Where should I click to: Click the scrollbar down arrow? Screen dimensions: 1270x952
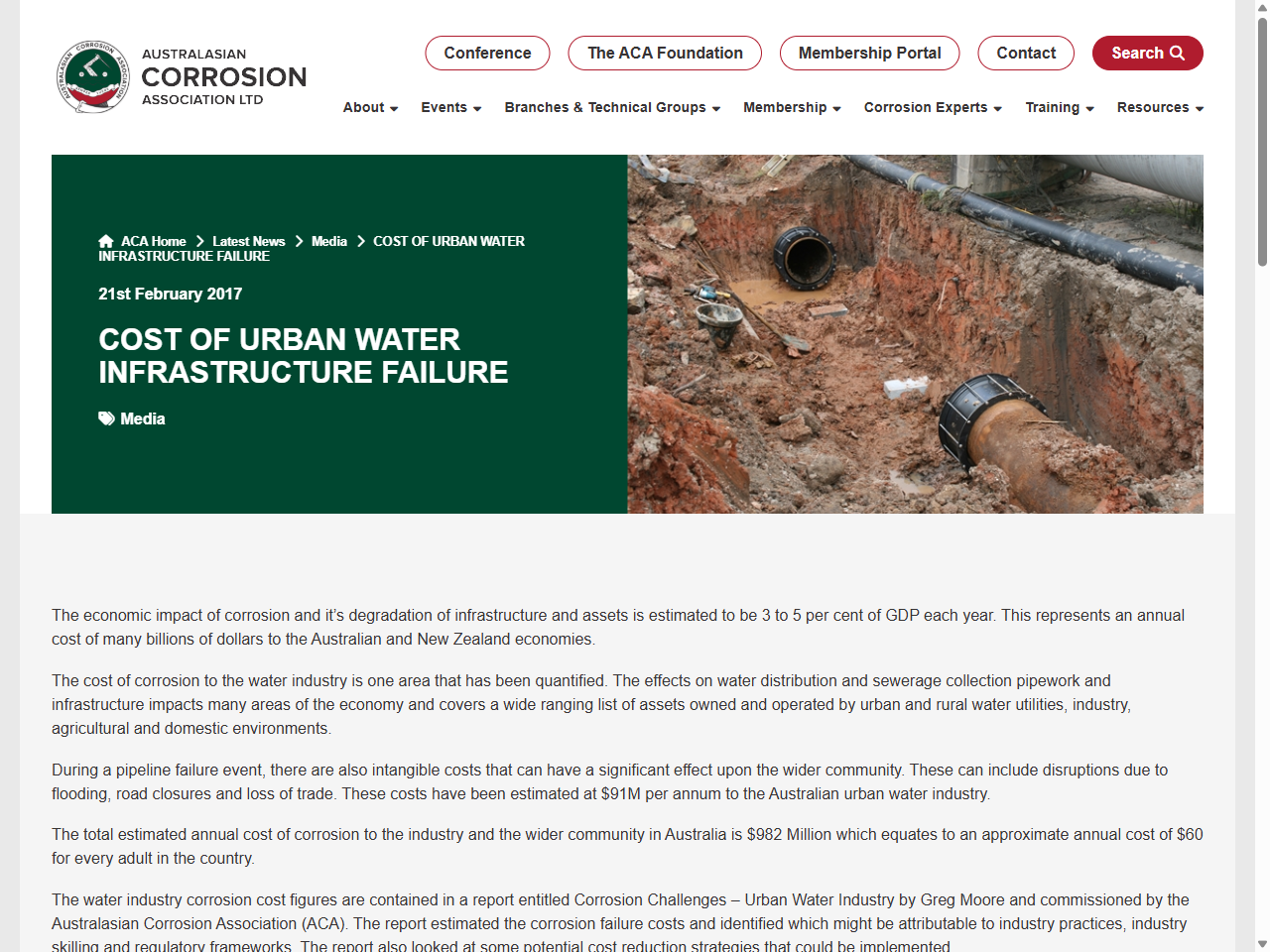[1262, 943]
